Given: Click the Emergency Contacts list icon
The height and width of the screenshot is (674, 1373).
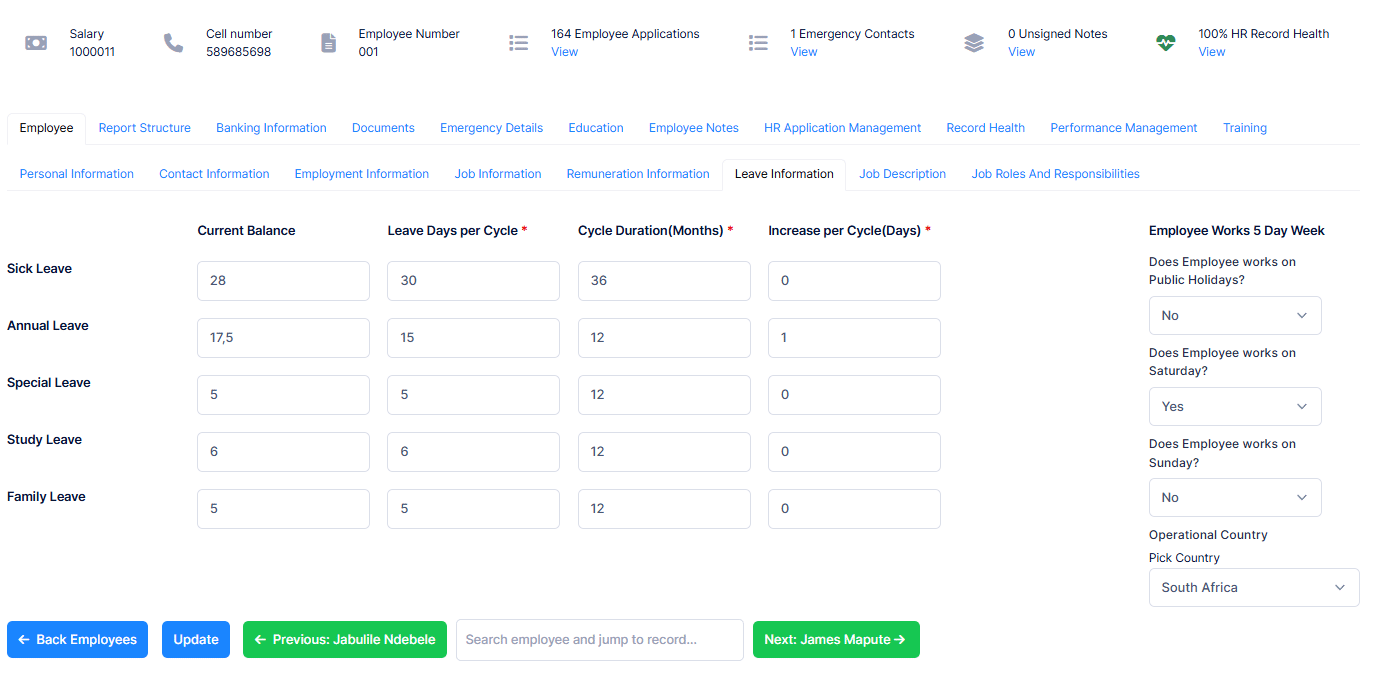Looking at the screenshot, I should (x=758, y=43).
